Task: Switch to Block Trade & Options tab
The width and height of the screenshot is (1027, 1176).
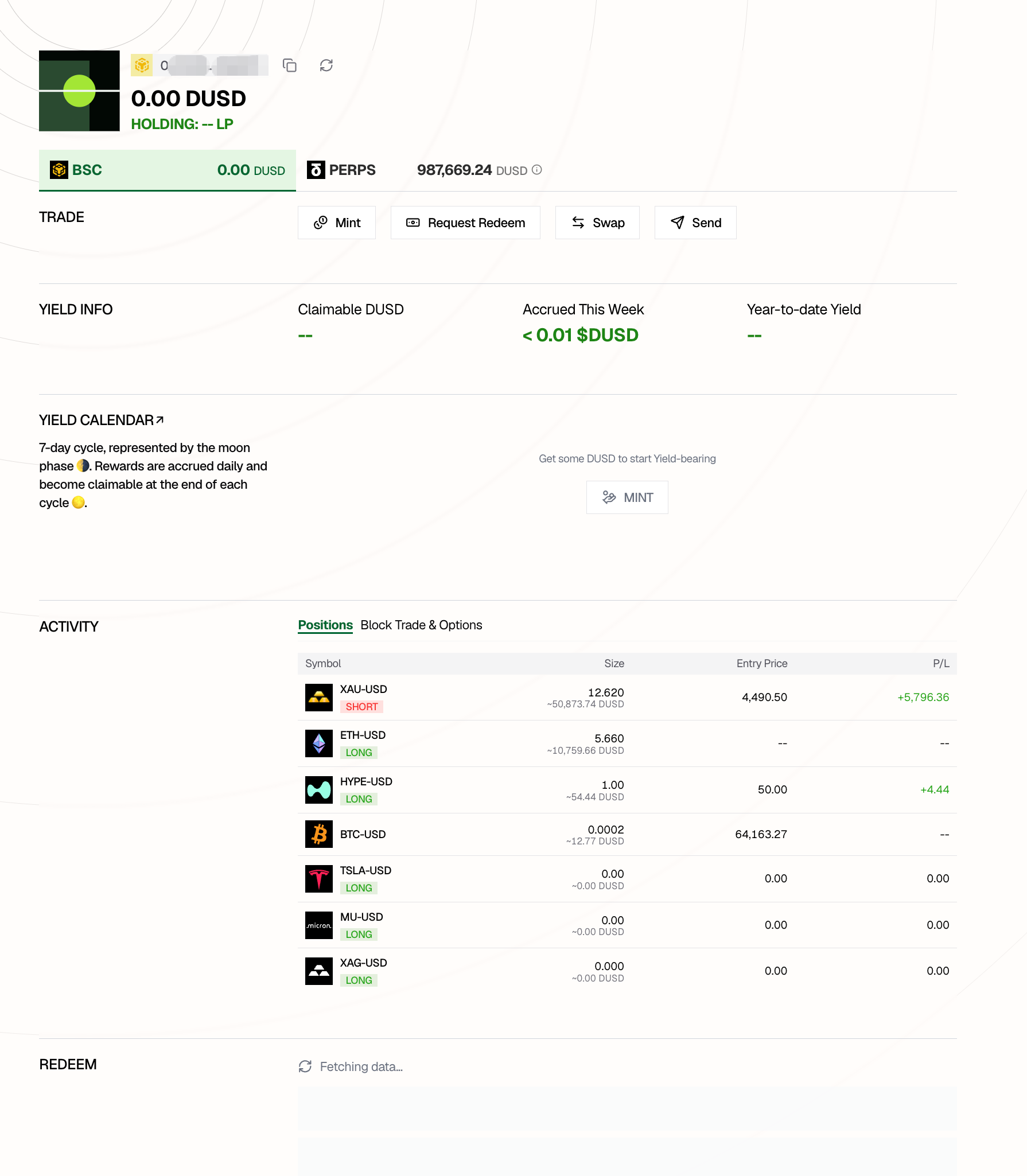Action: (421, 625)
